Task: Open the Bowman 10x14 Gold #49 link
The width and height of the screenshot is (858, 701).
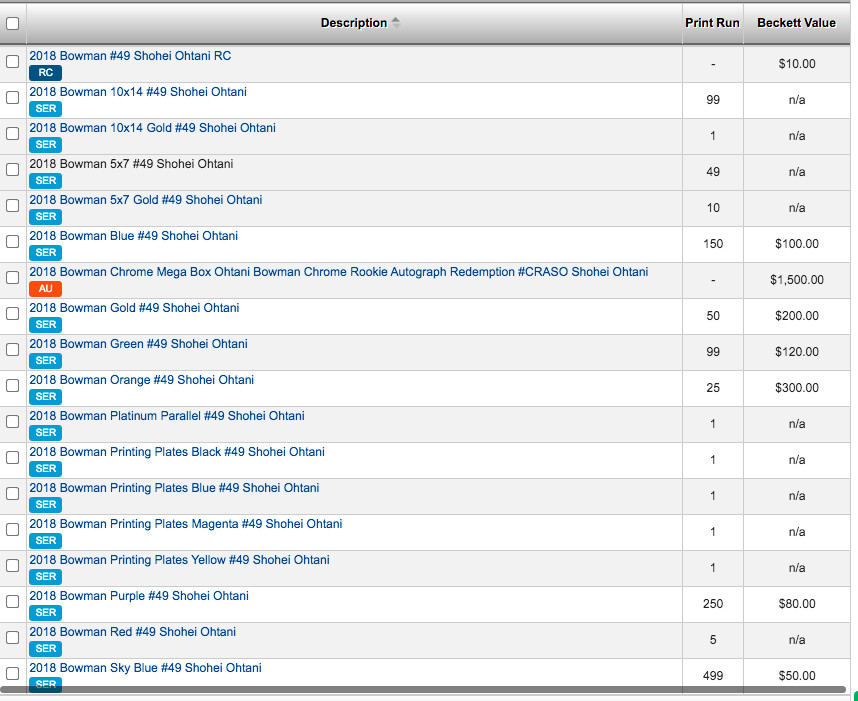Action: pos(153,128)
